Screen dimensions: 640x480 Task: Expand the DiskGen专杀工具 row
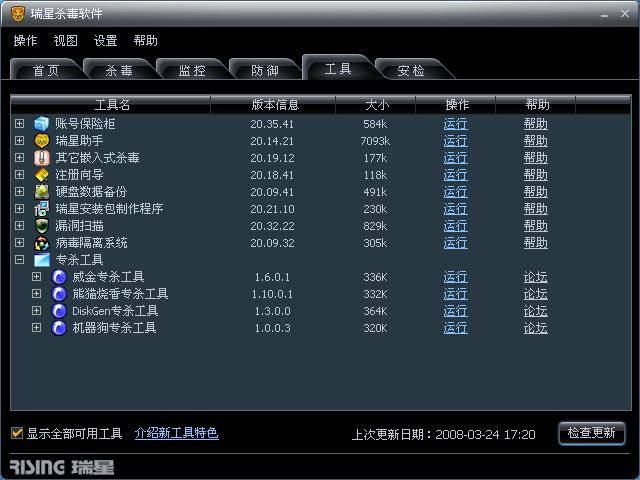click(x=36, y=311)
